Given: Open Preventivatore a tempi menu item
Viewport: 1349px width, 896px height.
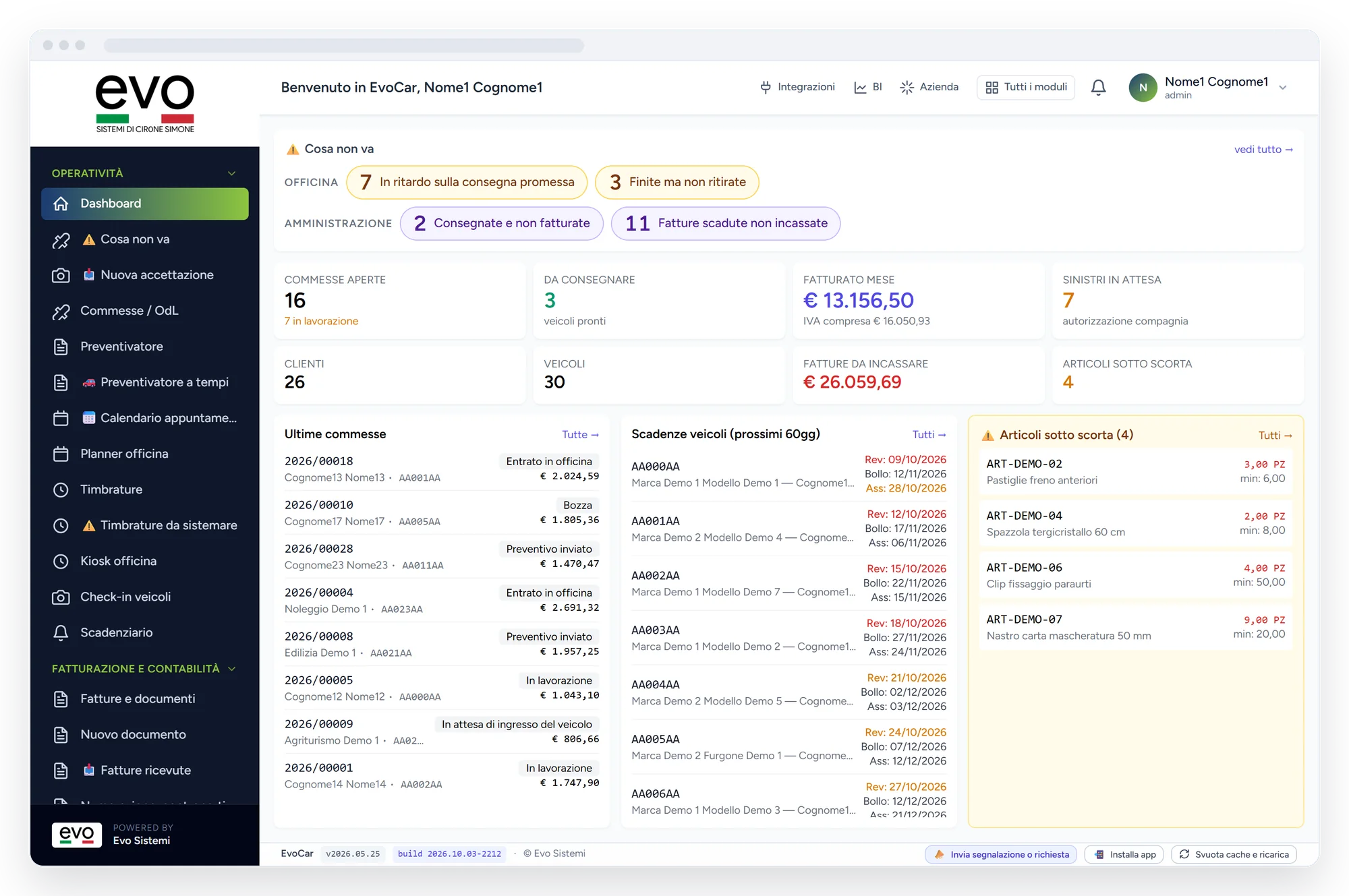Looking at the screenshot, I should coord(144,382).
